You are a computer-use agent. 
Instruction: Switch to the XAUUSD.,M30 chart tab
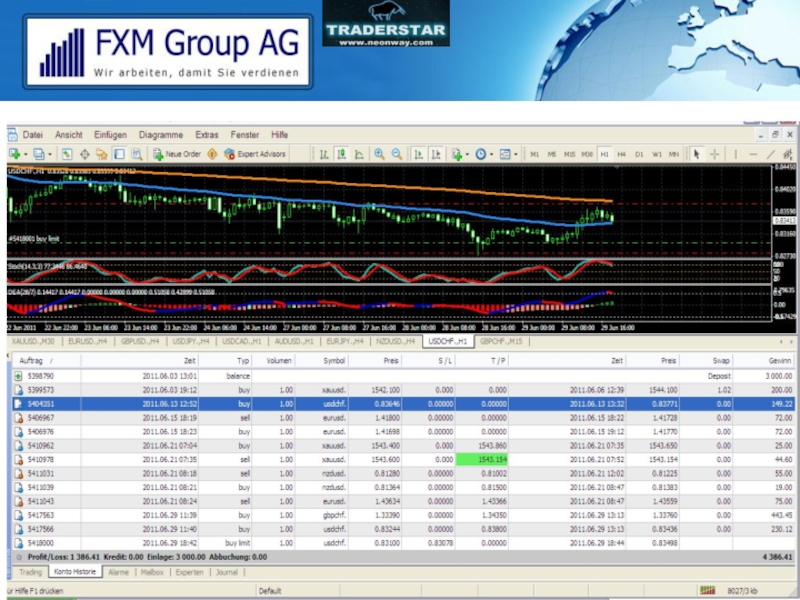click(x=33, y=341)
